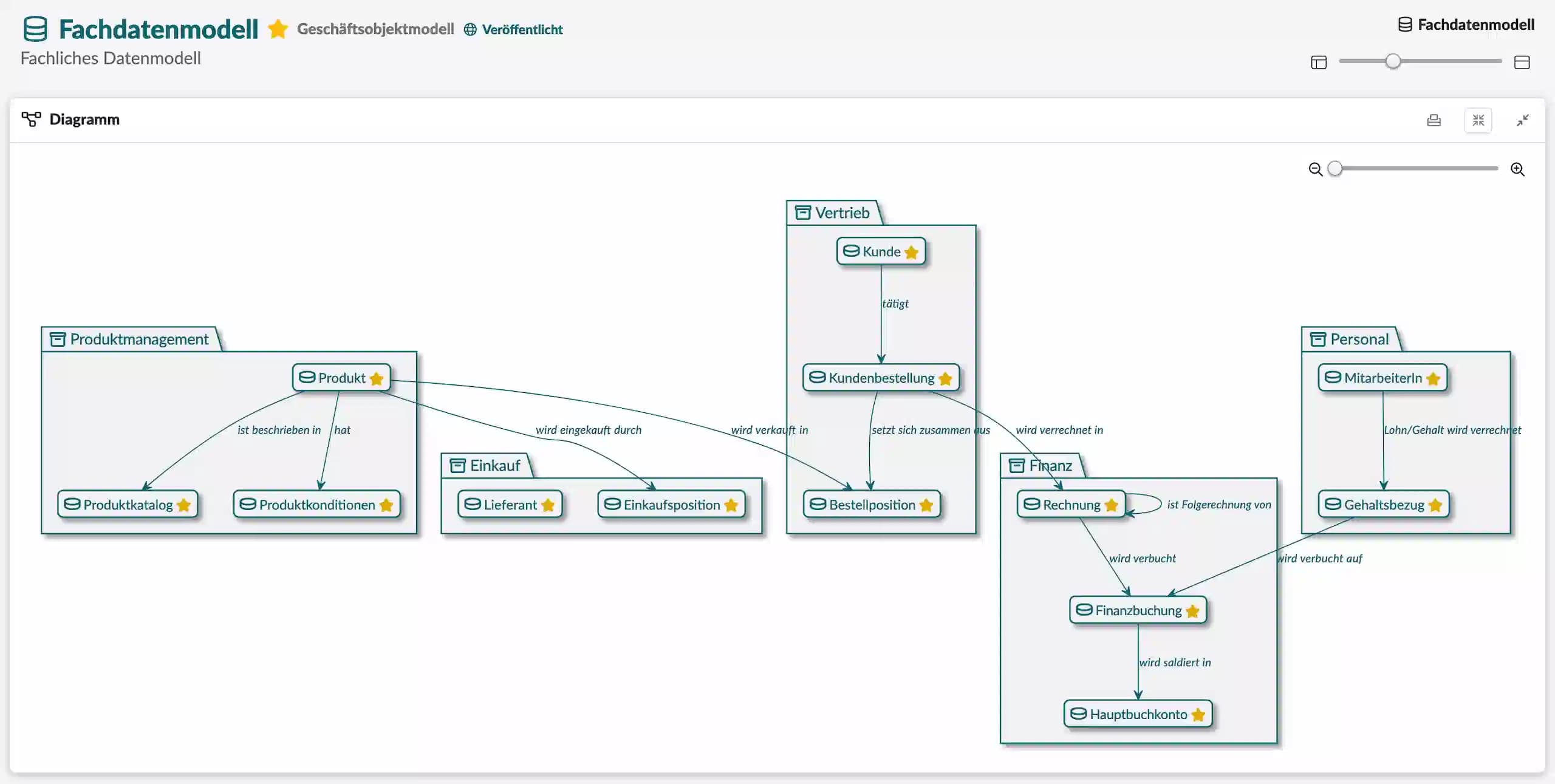Open the Produkt business object node
The image size is (1555, 784).
point(341,378)
